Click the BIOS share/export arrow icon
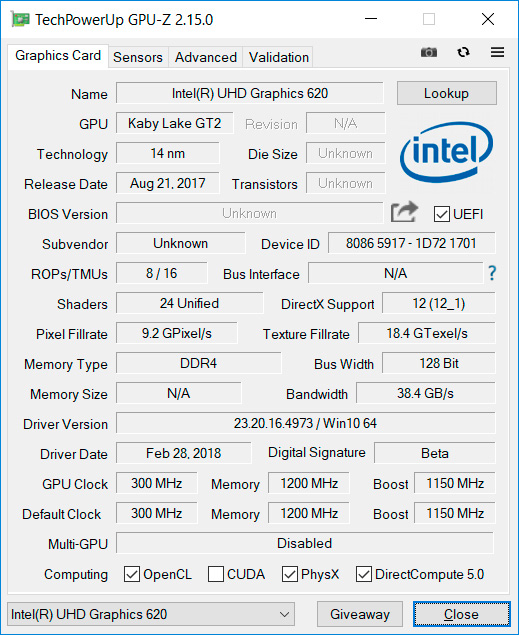This screenshot has height=635, width=519. (404, 212)
